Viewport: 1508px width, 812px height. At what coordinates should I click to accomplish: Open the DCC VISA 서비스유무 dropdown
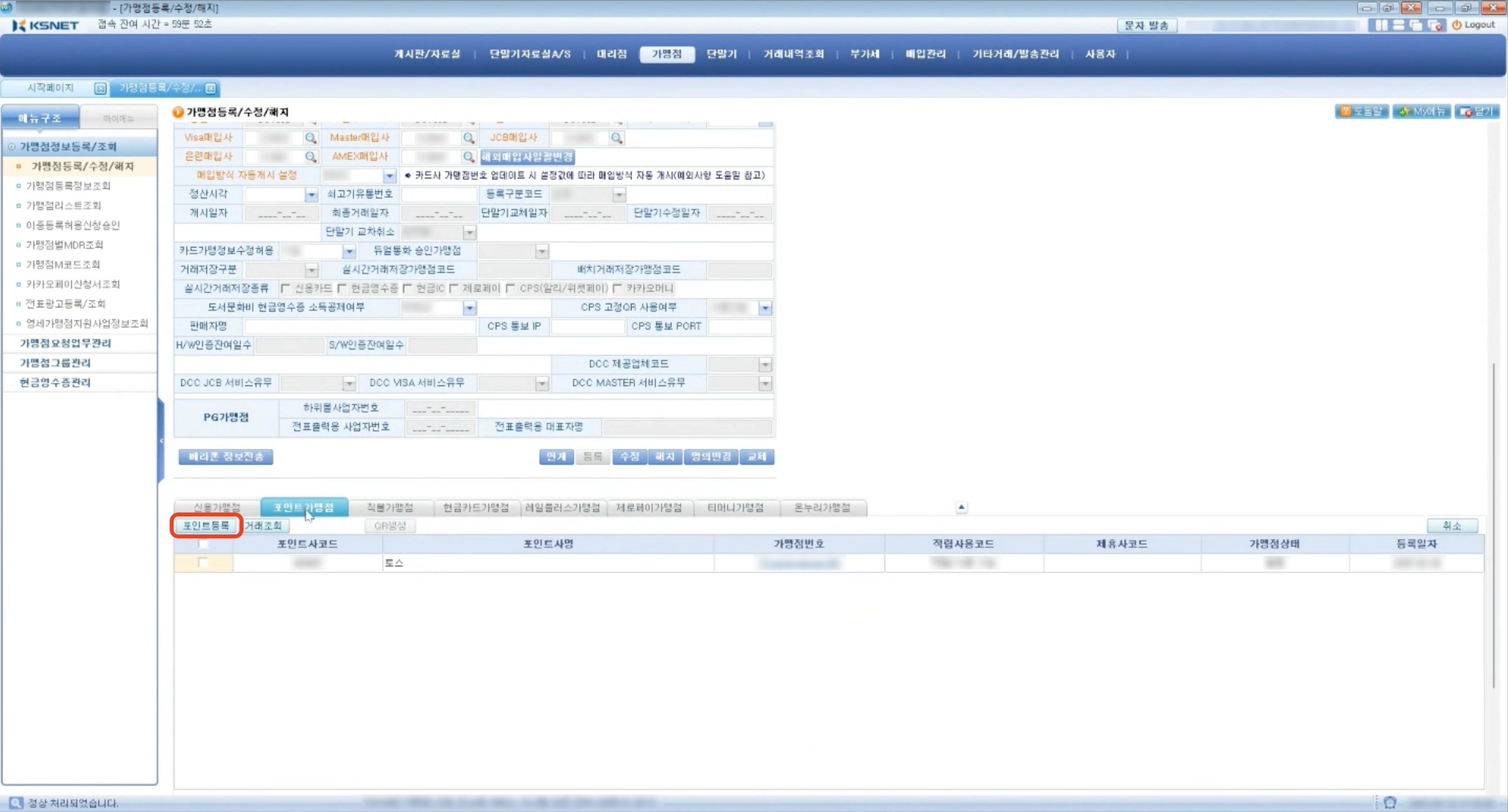541,384
